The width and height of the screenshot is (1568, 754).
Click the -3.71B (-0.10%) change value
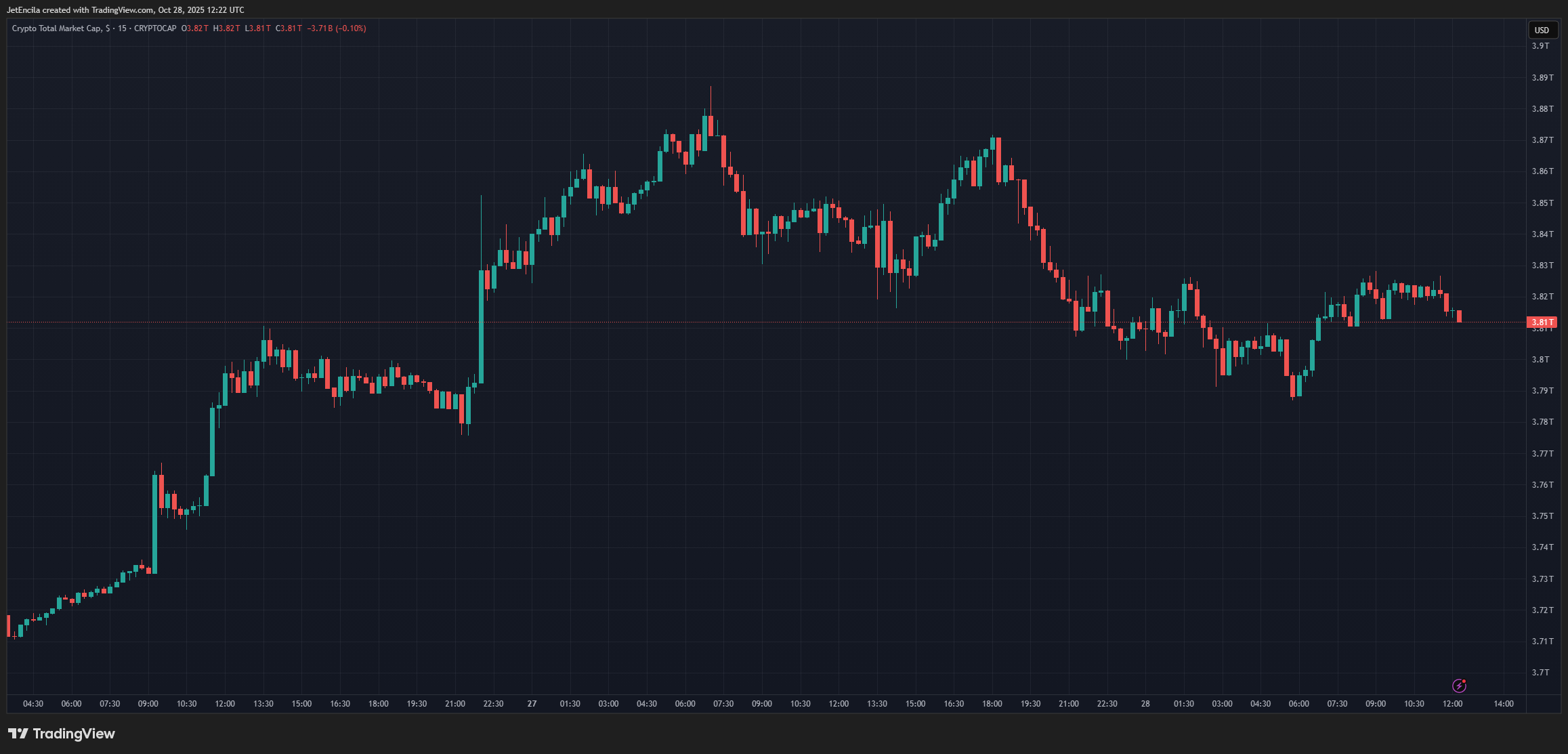click(x=337, y=28)
